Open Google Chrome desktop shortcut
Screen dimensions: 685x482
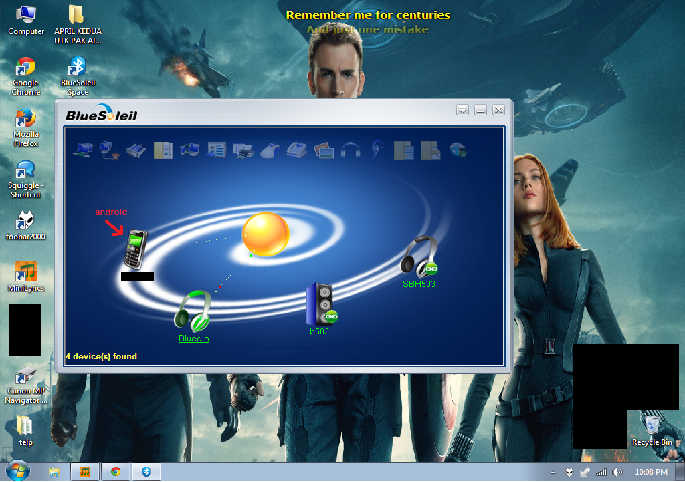[x=25, y=76]
